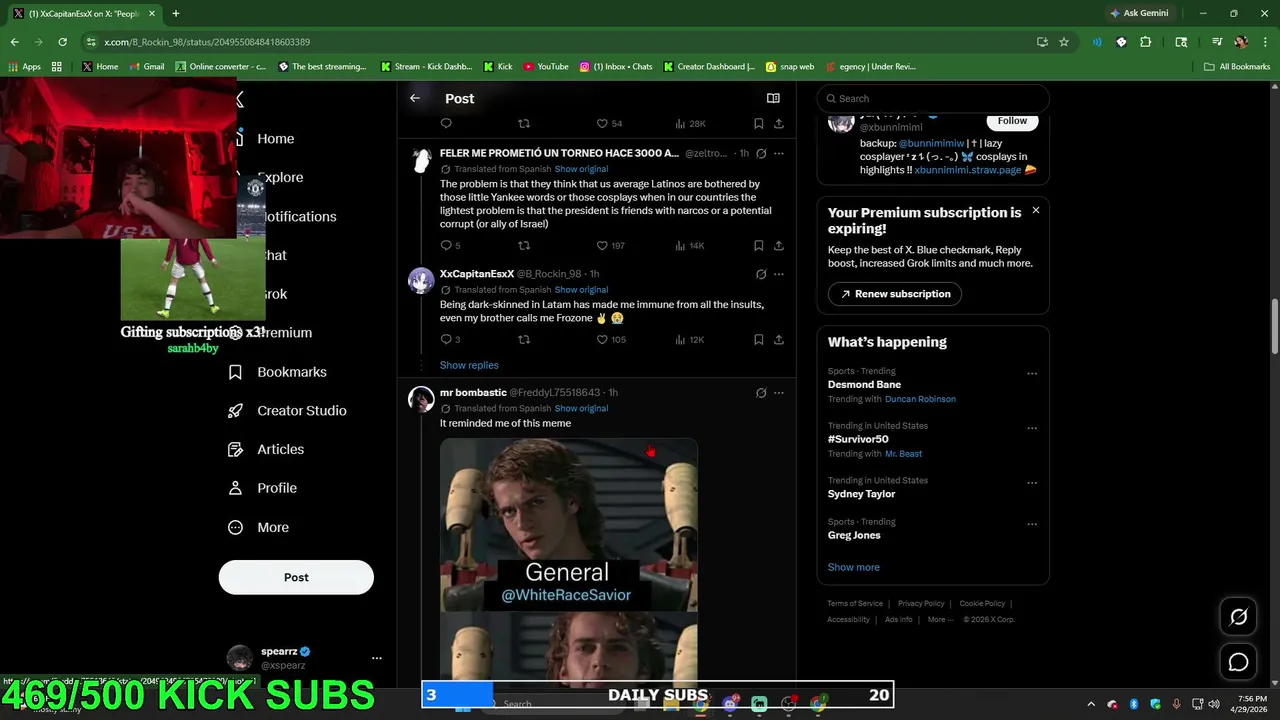Show hidden system tray icons
Screen dimensions: 1280x720
1093,704
